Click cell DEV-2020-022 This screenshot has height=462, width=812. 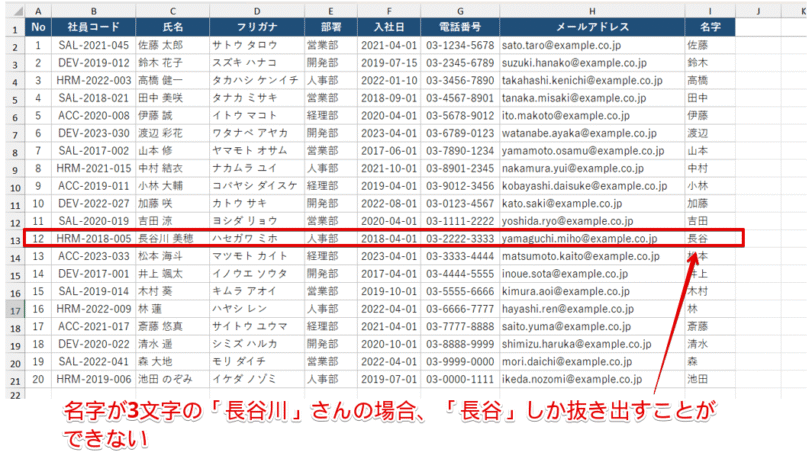(93, 344)
